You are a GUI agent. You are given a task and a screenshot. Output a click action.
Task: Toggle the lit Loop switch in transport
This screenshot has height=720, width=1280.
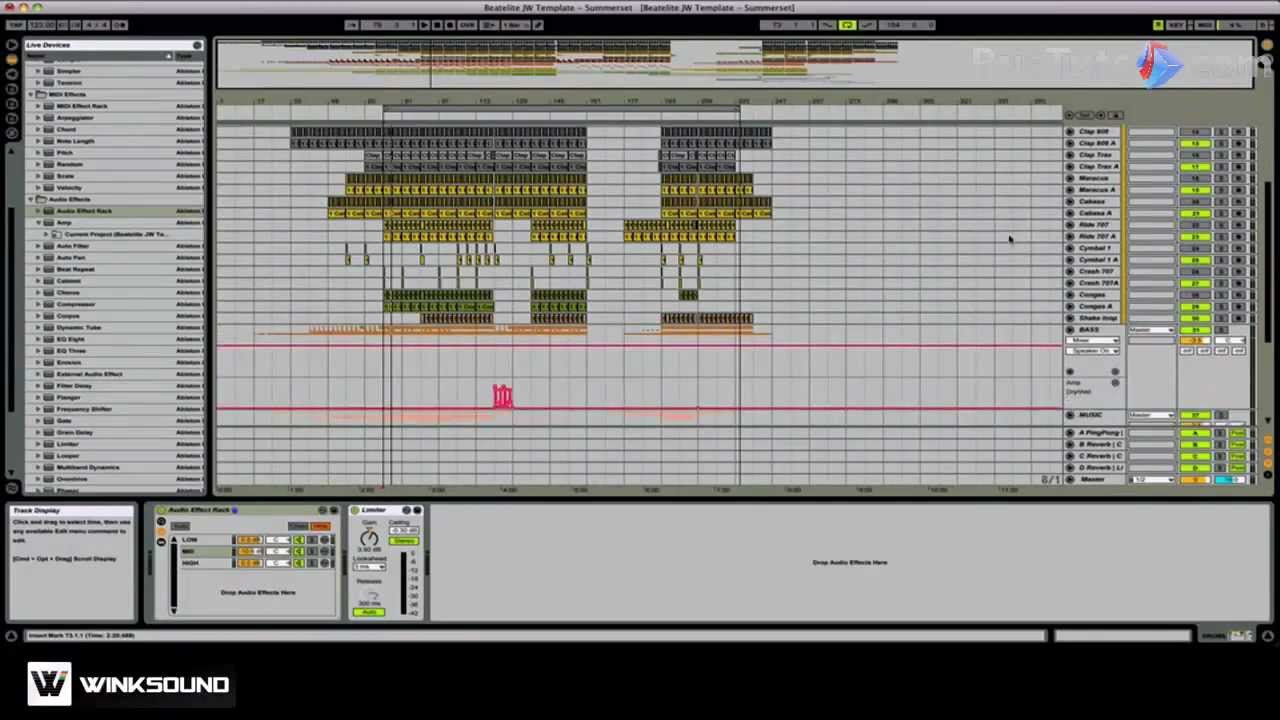pyautogui.click(x=847, y=25)
